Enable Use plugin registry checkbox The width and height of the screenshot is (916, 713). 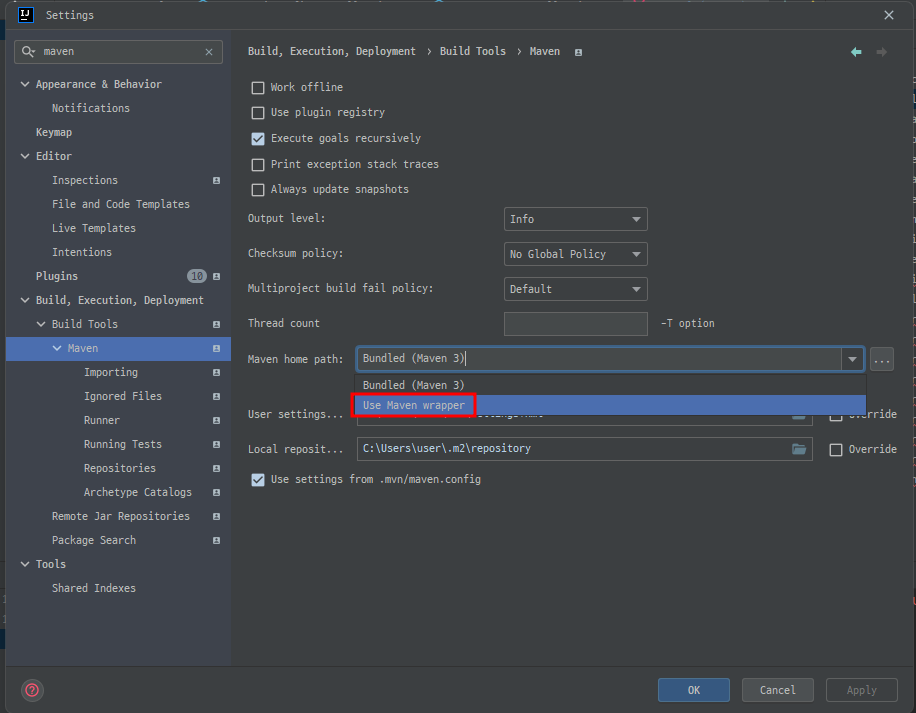tap(258, 113)
